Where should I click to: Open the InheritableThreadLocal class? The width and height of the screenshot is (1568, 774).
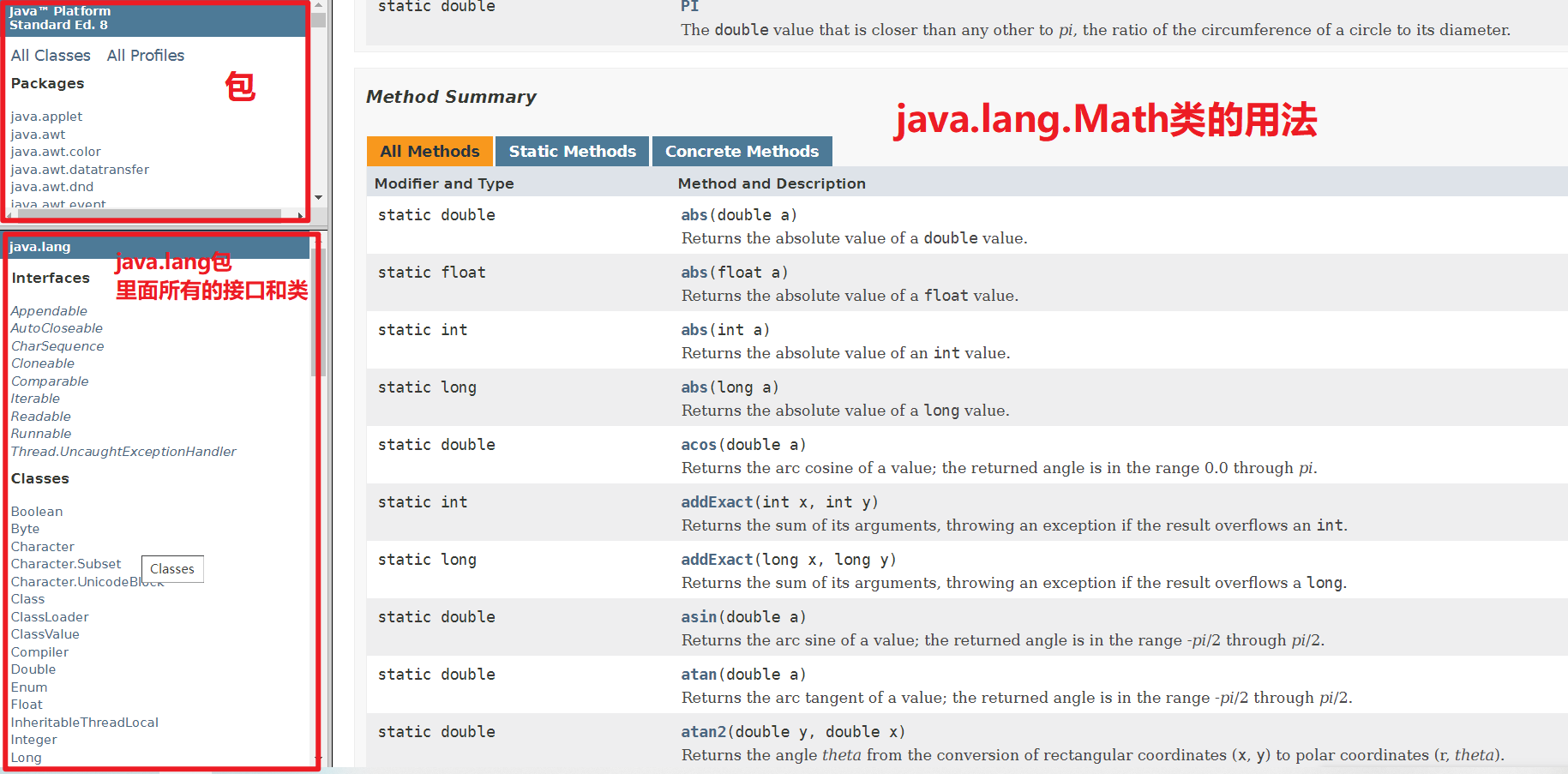[85, 723]
